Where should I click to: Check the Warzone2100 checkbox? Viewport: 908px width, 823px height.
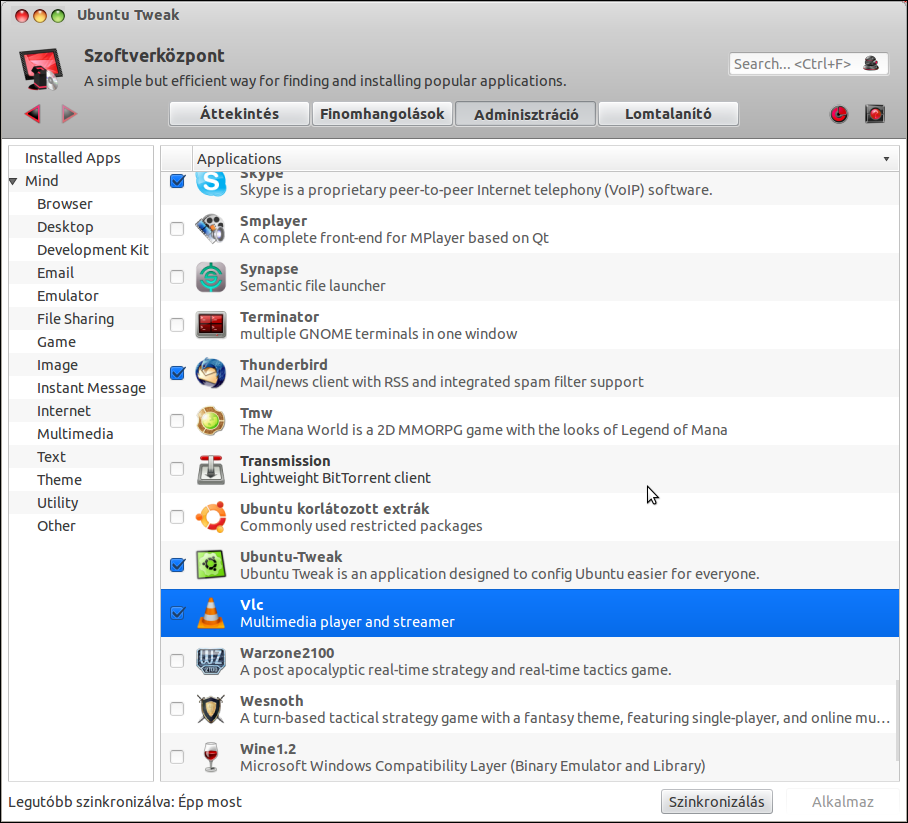177,661
